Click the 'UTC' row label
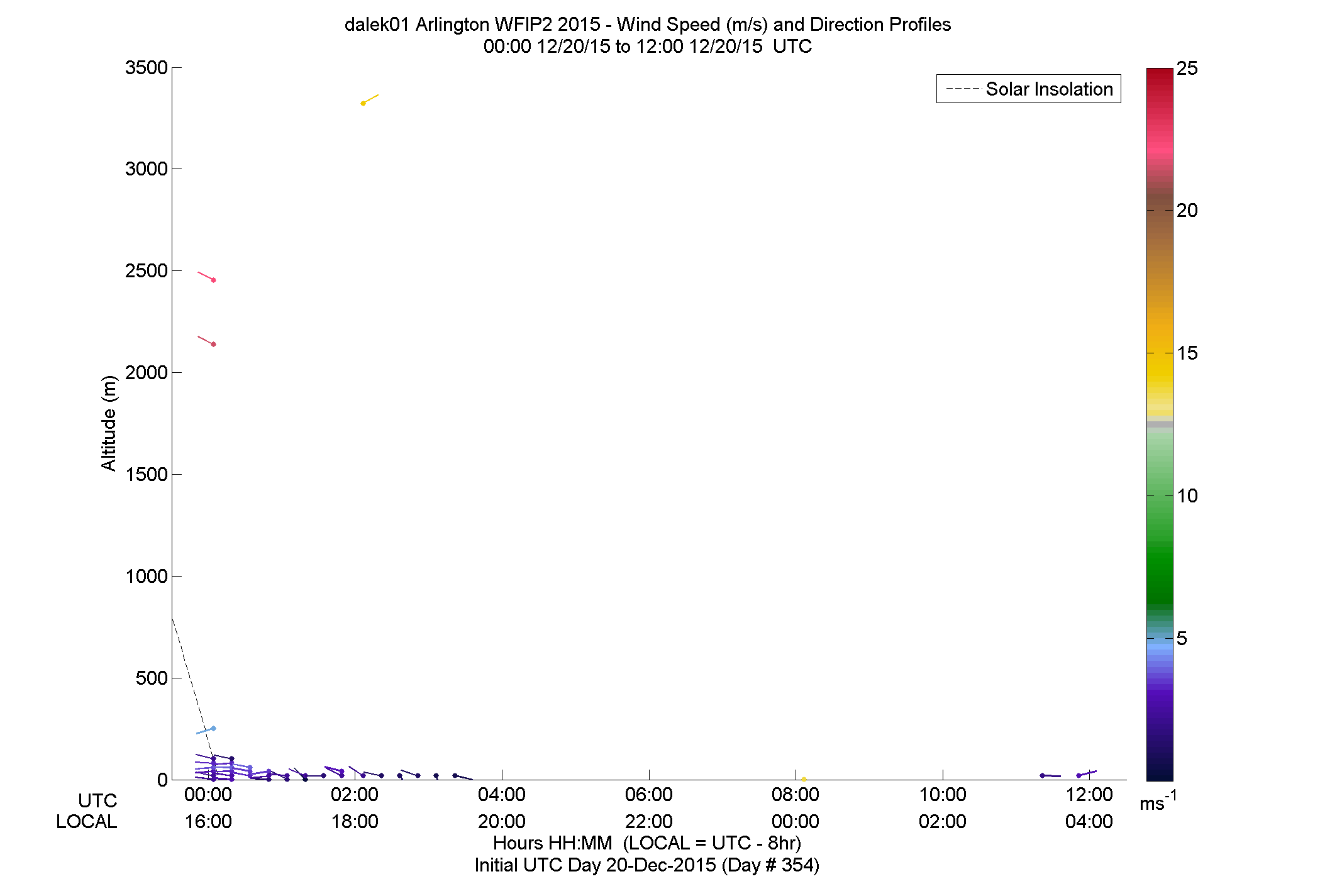 97,800
